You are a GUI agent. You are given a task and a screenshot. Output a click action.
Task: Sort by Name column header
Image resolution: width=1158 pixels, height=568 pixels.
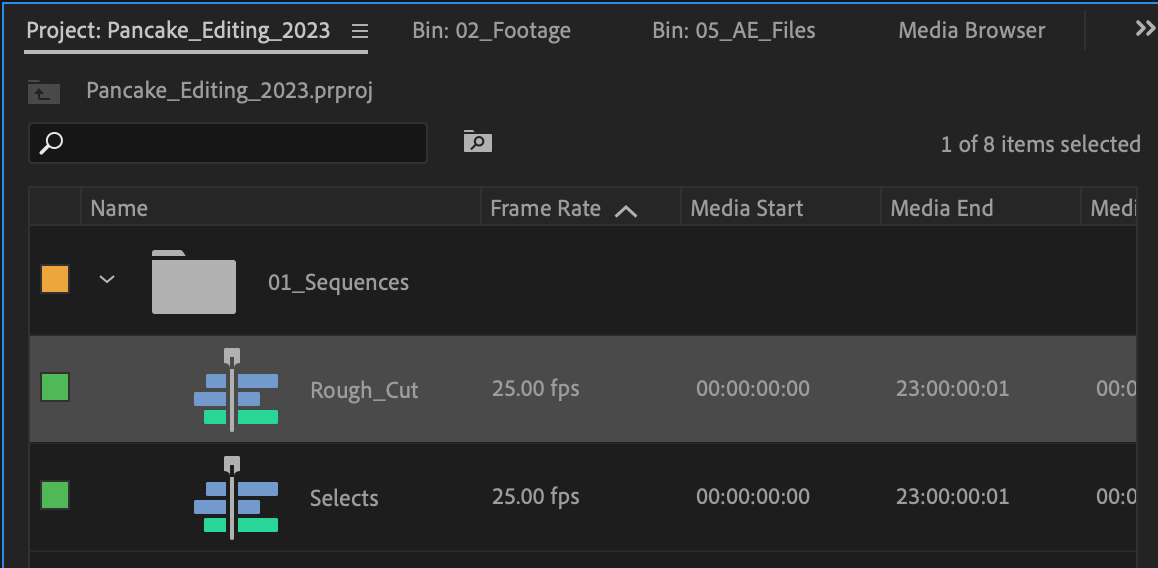(x=119, y=208)
